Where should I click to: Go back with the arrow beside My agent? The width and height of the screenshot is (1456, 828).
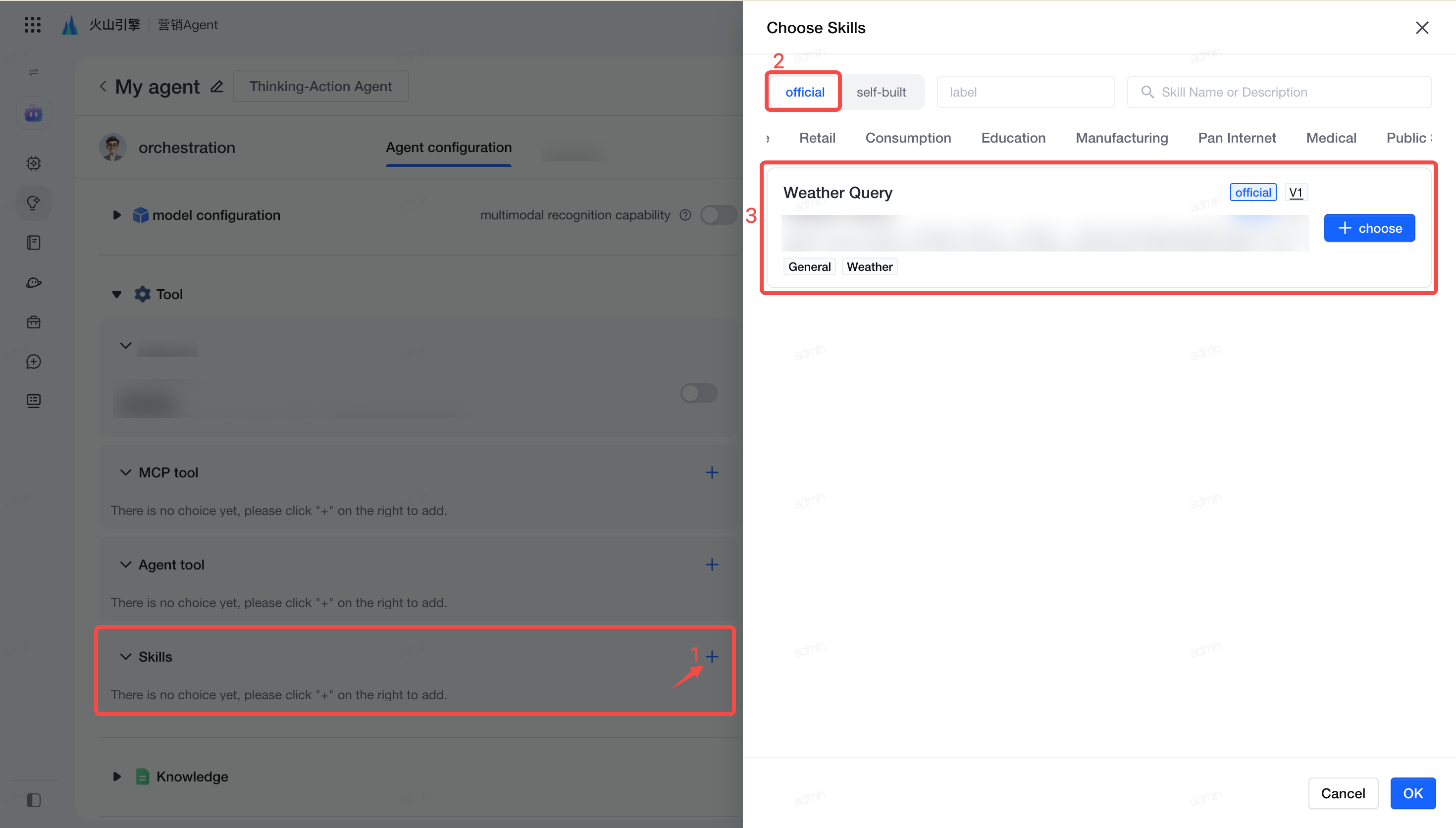[x=103, y=87]
